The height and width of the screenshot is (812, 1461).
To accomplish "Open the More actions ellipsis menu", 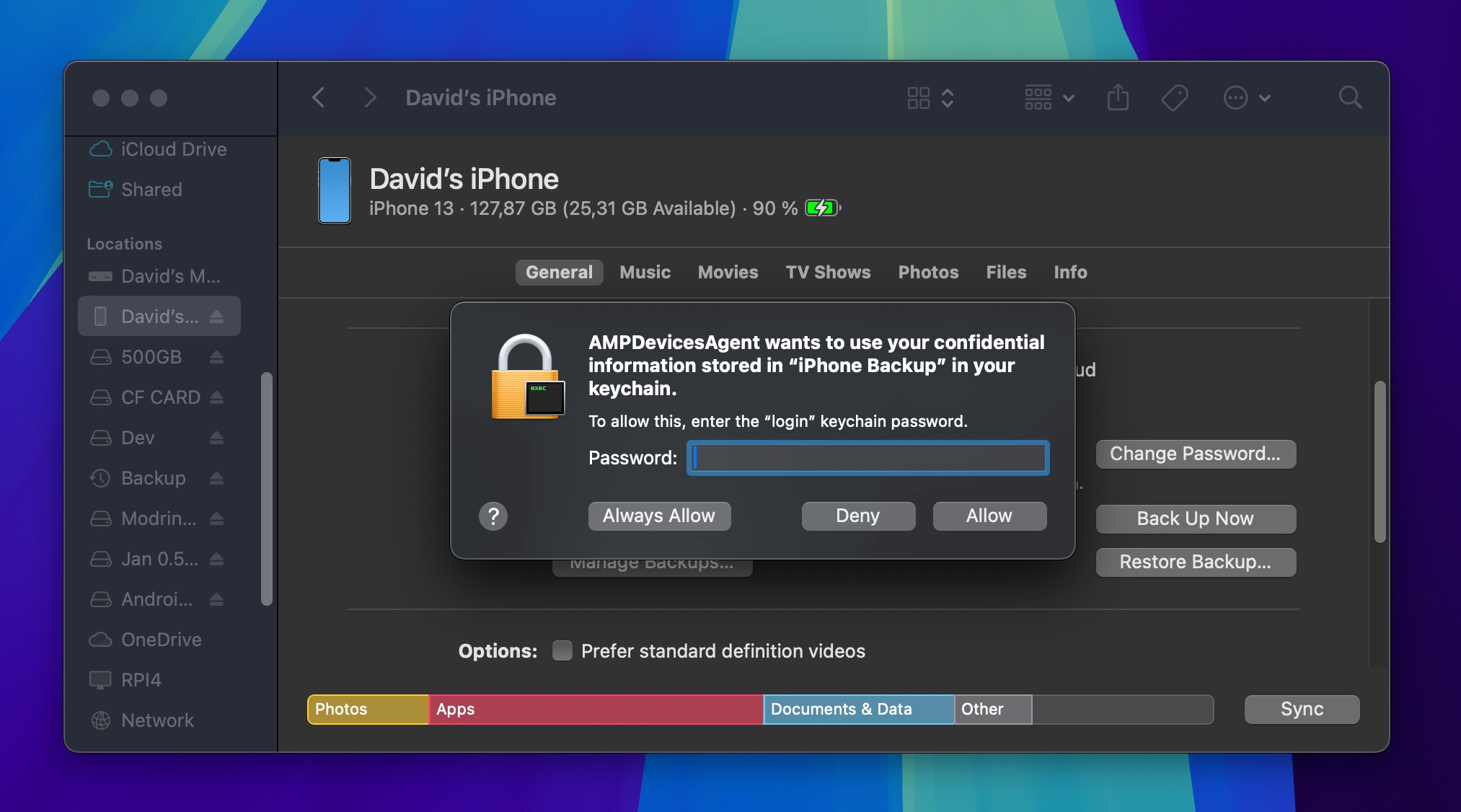I will coord(1247,97).
